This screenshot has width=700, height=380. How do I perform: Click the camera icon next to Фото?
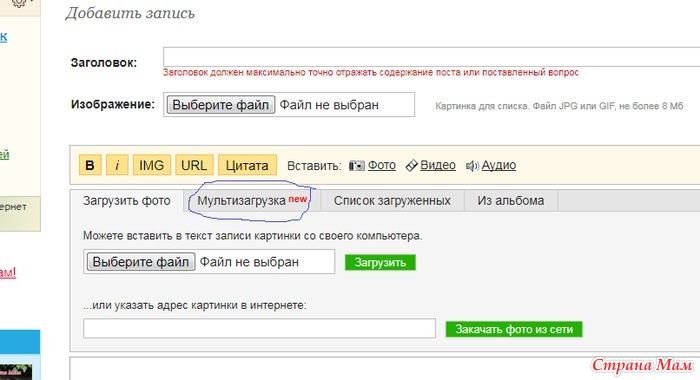pyautogui.click(x=357, y=166)
